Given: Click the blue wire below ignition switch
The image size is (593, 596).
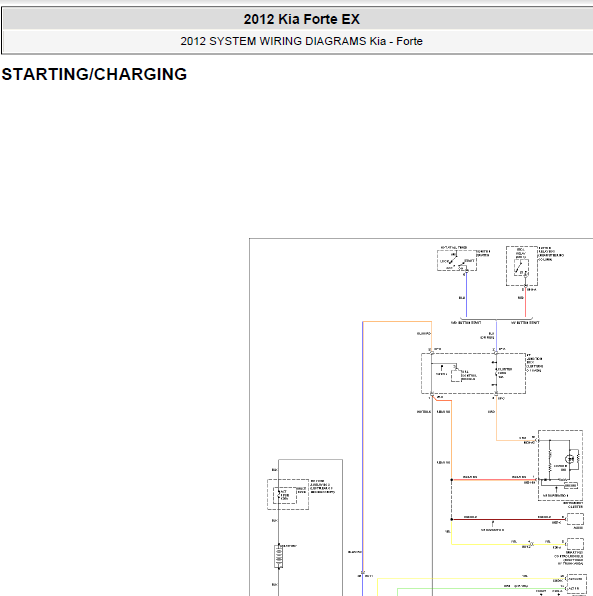Looking at the screenshot, I should 466,295.
